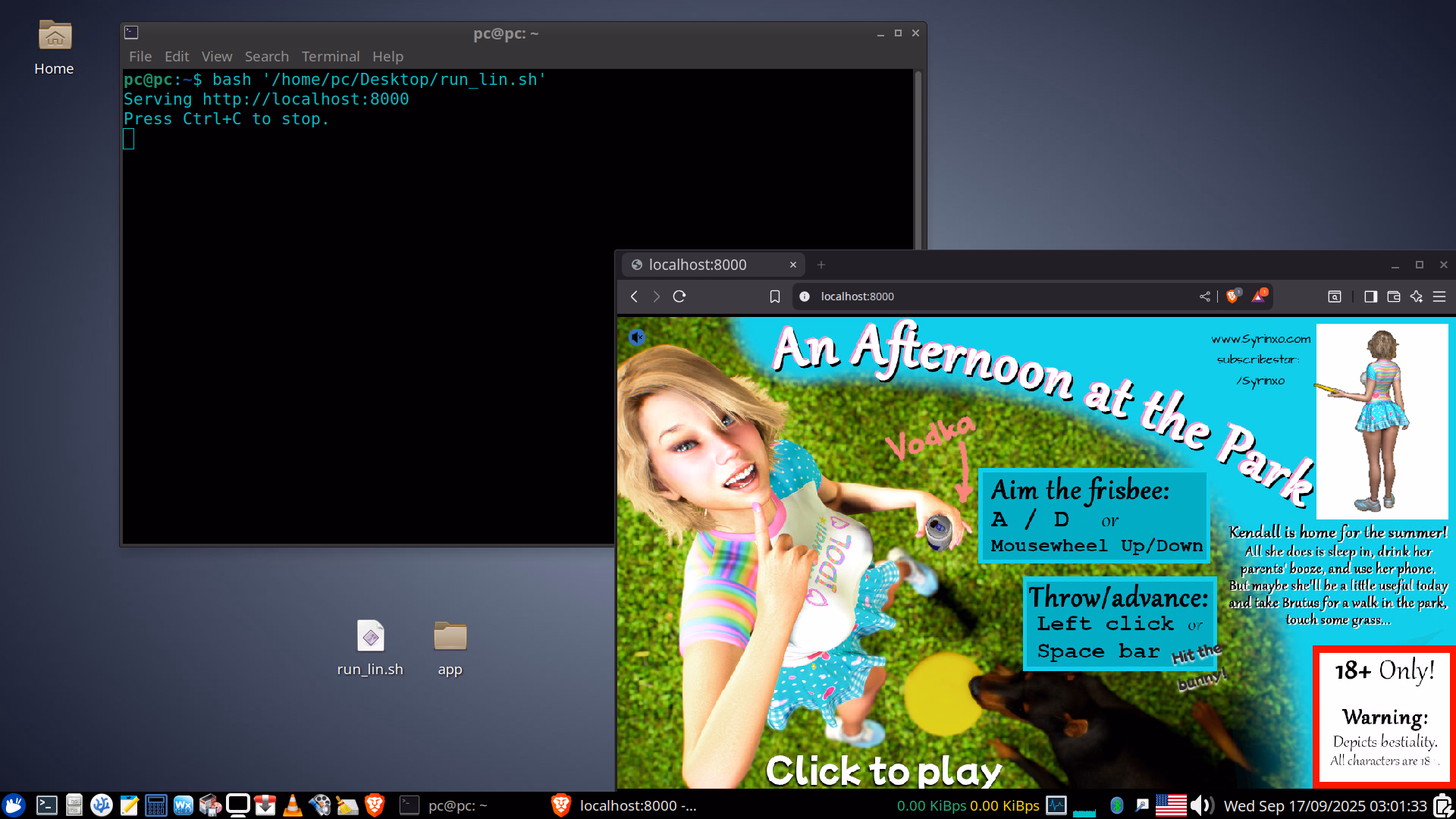Open the Search menu in terminal

266,57
